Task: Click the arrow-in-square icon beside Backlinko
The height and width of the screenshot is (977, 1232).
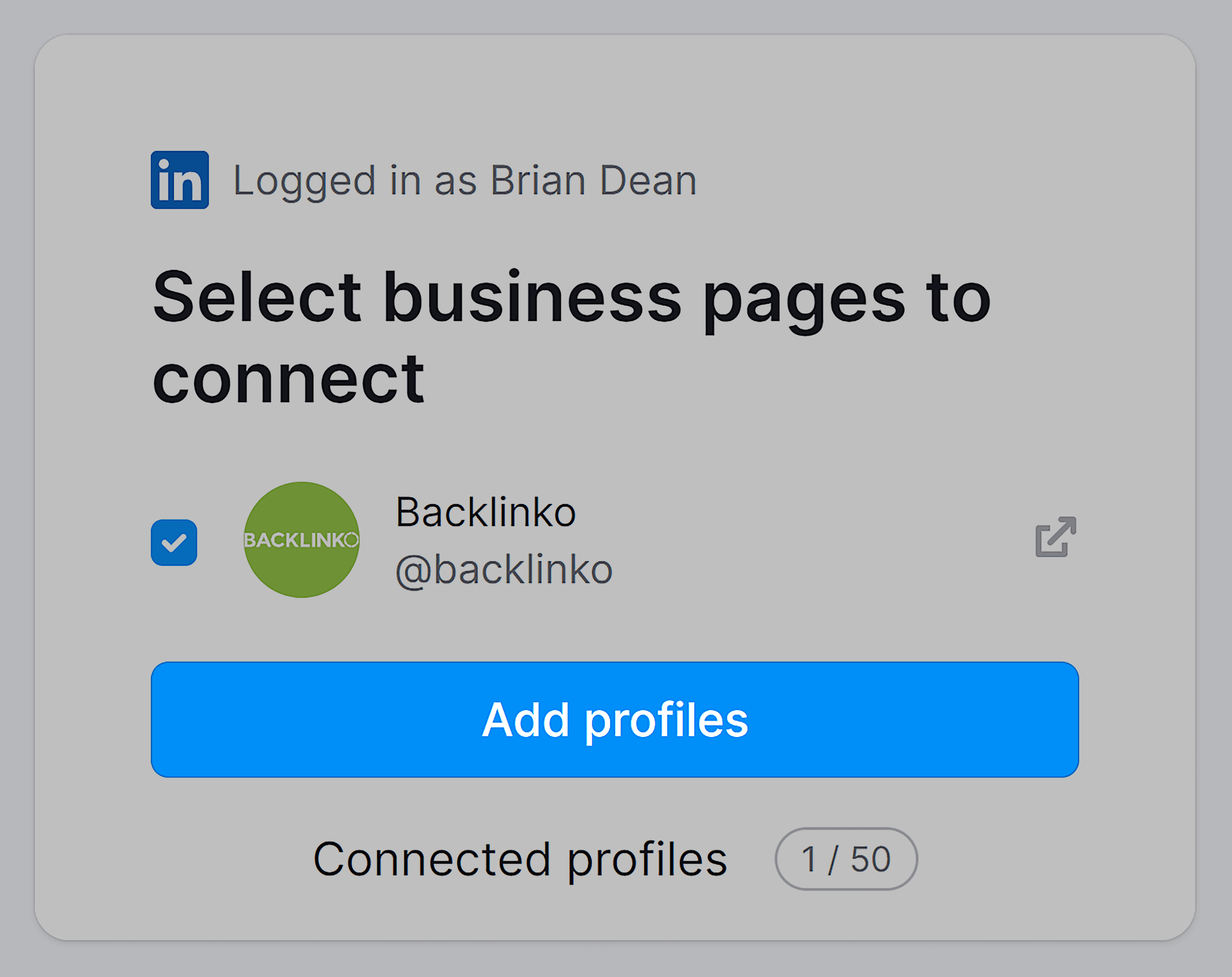Action: point(1056,537)
